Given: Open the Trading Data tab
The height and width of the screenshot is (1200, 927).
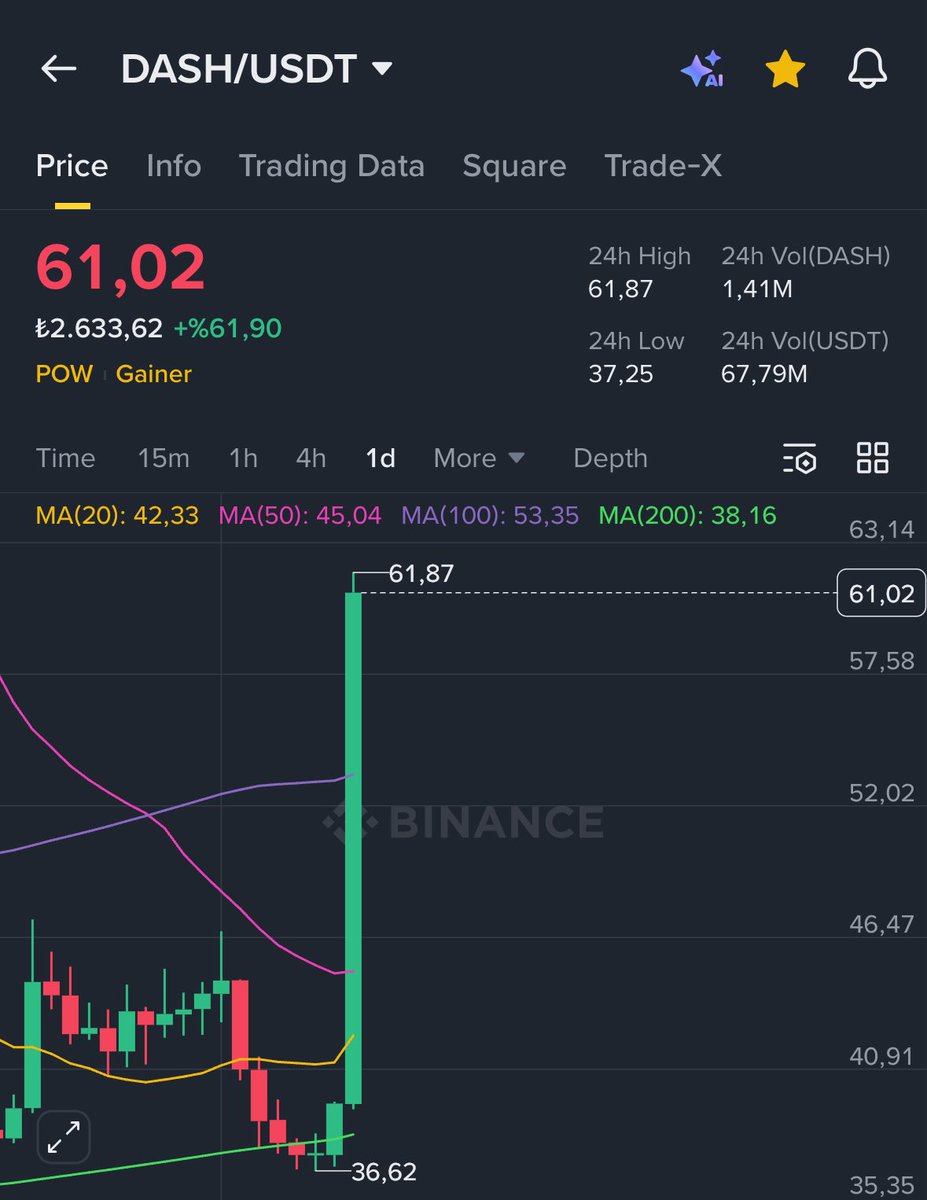Looking at the screenshot, I should point(331,166).
